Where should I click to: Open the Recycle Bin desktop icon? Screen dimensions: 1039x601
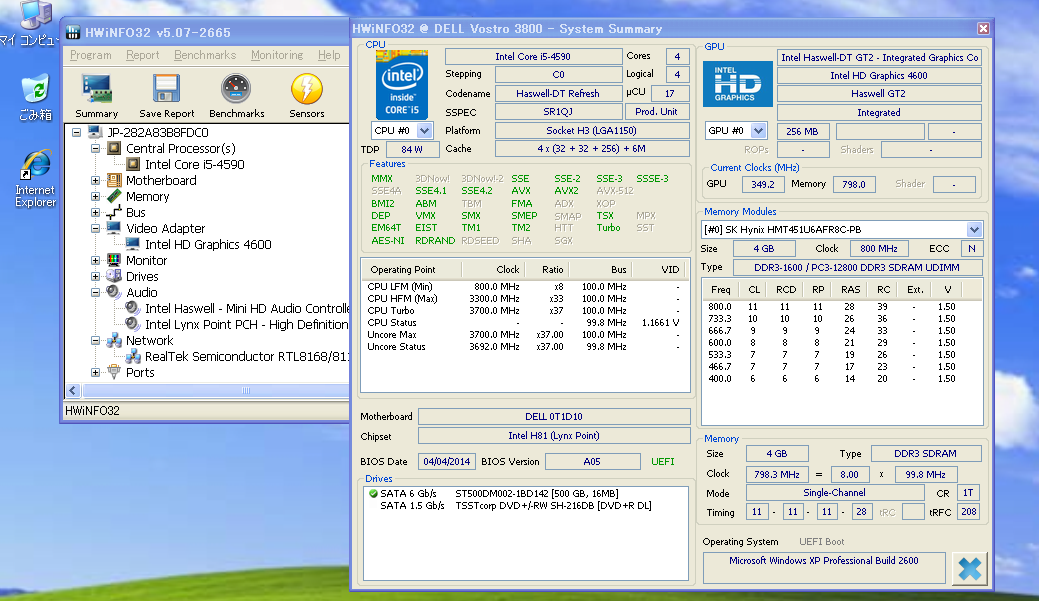pos(35,89)
